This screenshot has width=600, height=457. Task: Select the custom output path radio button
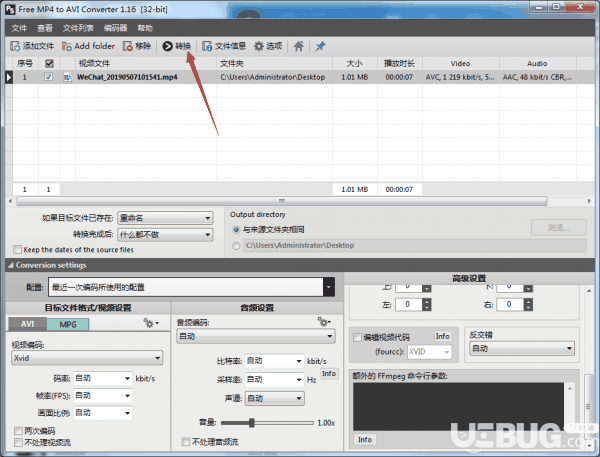click(x=236, y=246)
